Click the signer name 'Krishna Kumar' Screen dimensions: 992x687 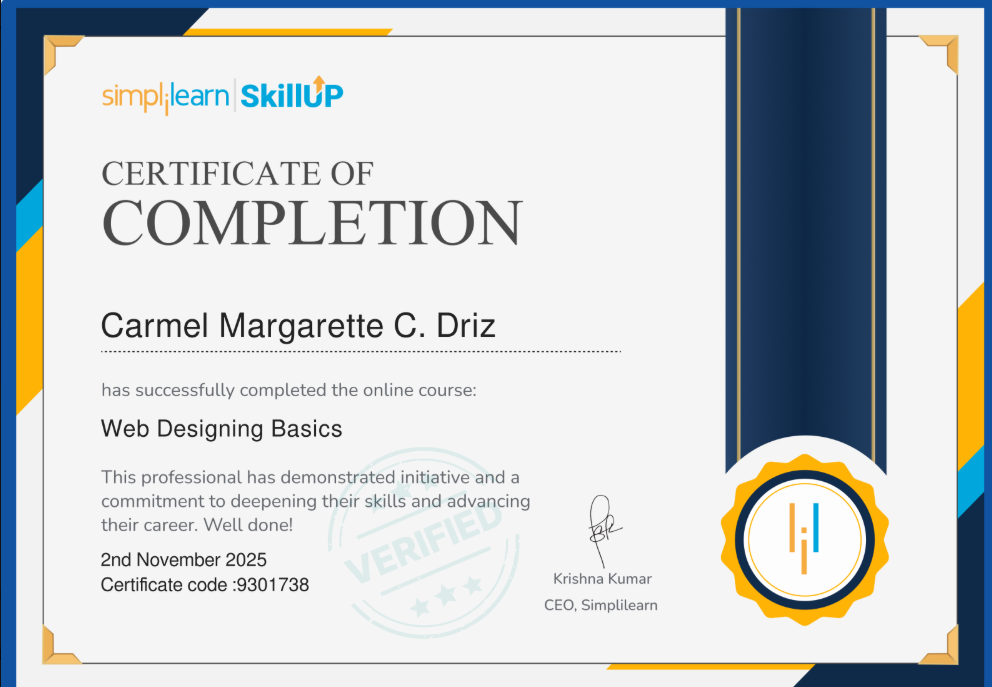coord(602,579)
